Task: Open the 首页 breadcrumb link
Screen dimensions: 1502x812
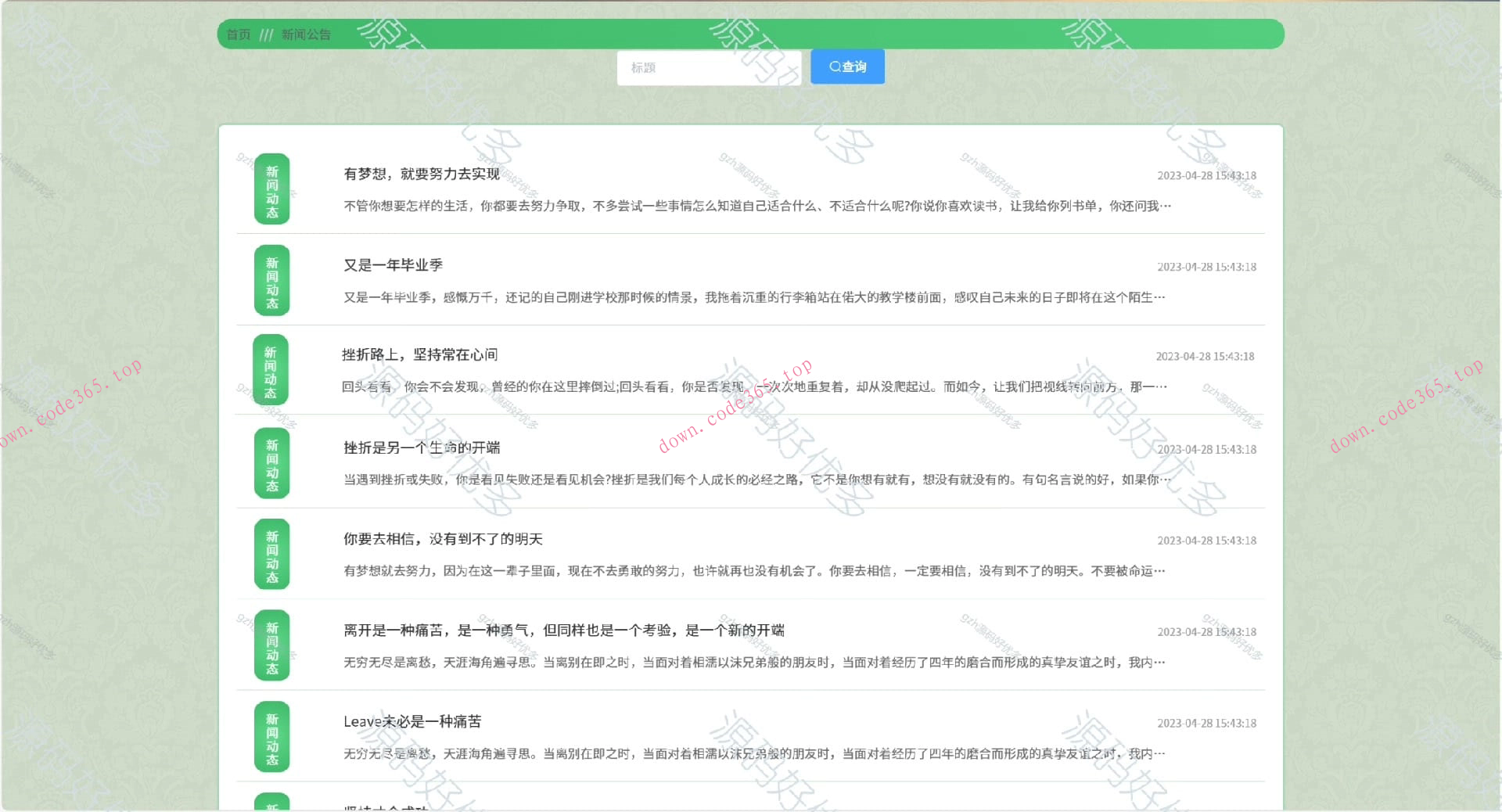Action: (237, 34)
